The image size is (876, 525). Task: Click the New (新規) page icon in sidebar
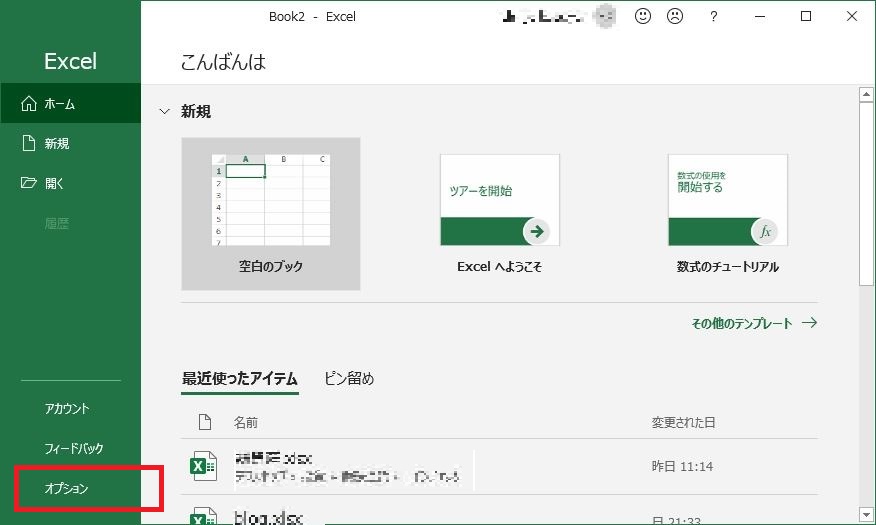tap(28, 143)
